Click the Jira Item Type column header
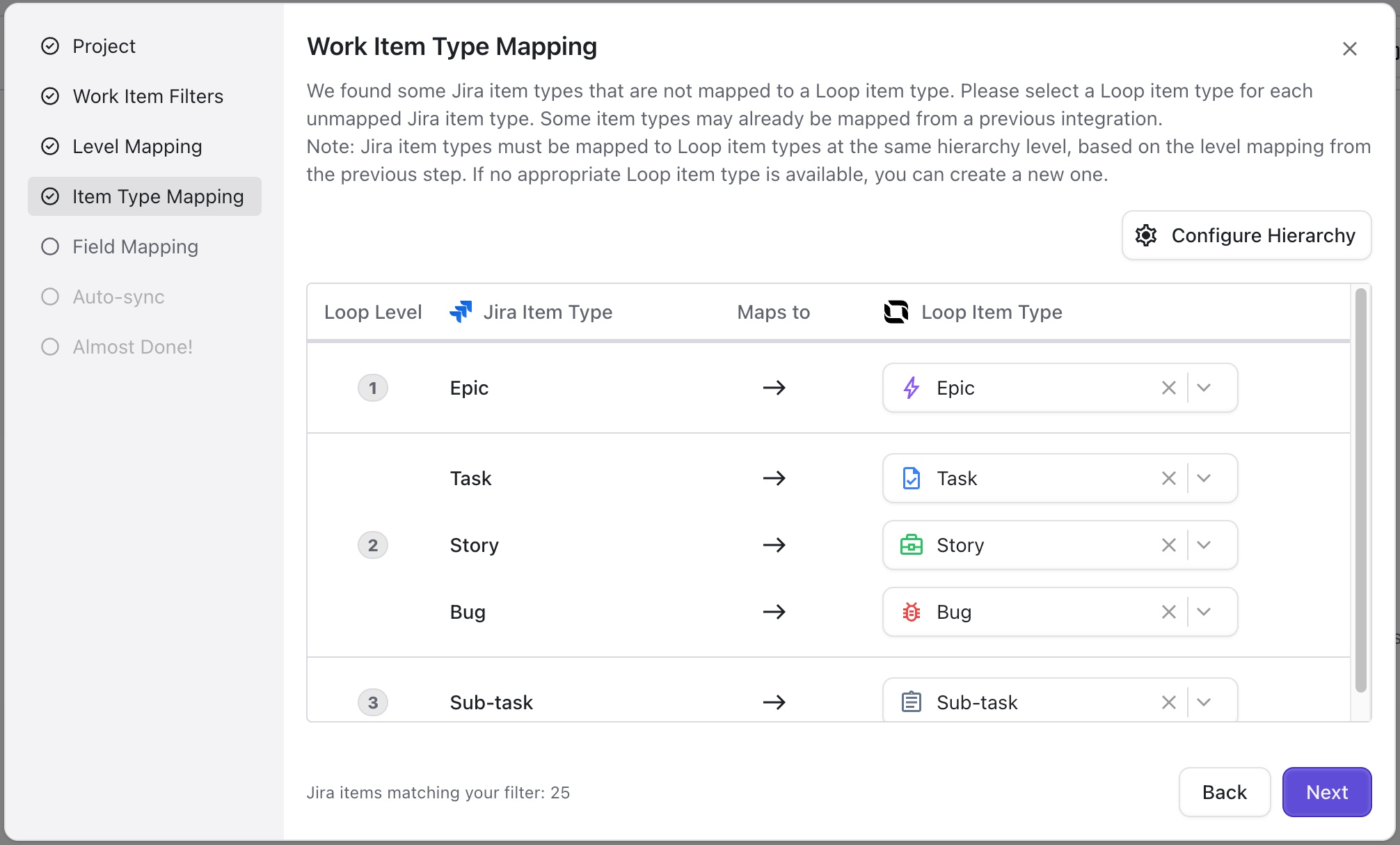1400x845 pixels. point(548,312)
